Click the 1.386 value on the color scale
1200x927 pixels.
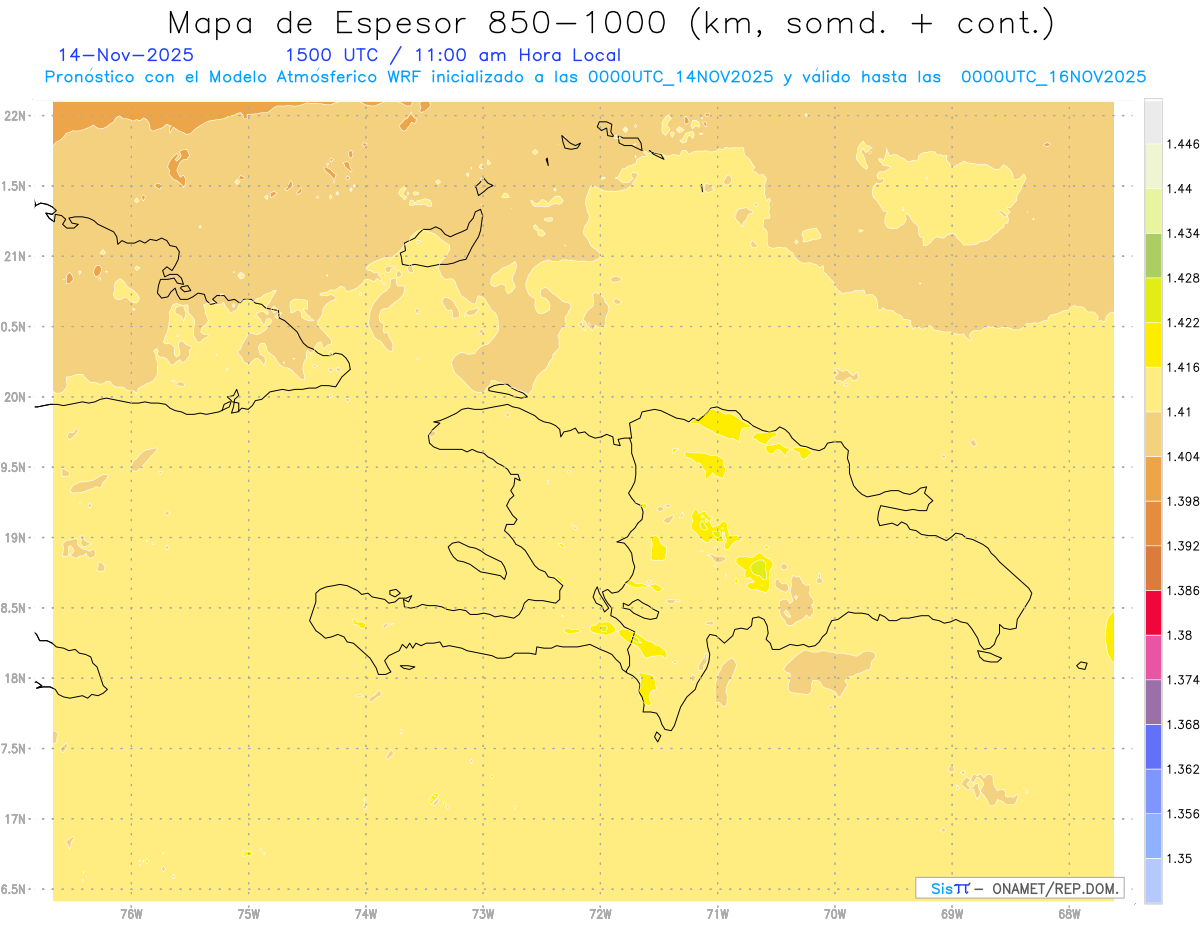[x=1183, y=590]
